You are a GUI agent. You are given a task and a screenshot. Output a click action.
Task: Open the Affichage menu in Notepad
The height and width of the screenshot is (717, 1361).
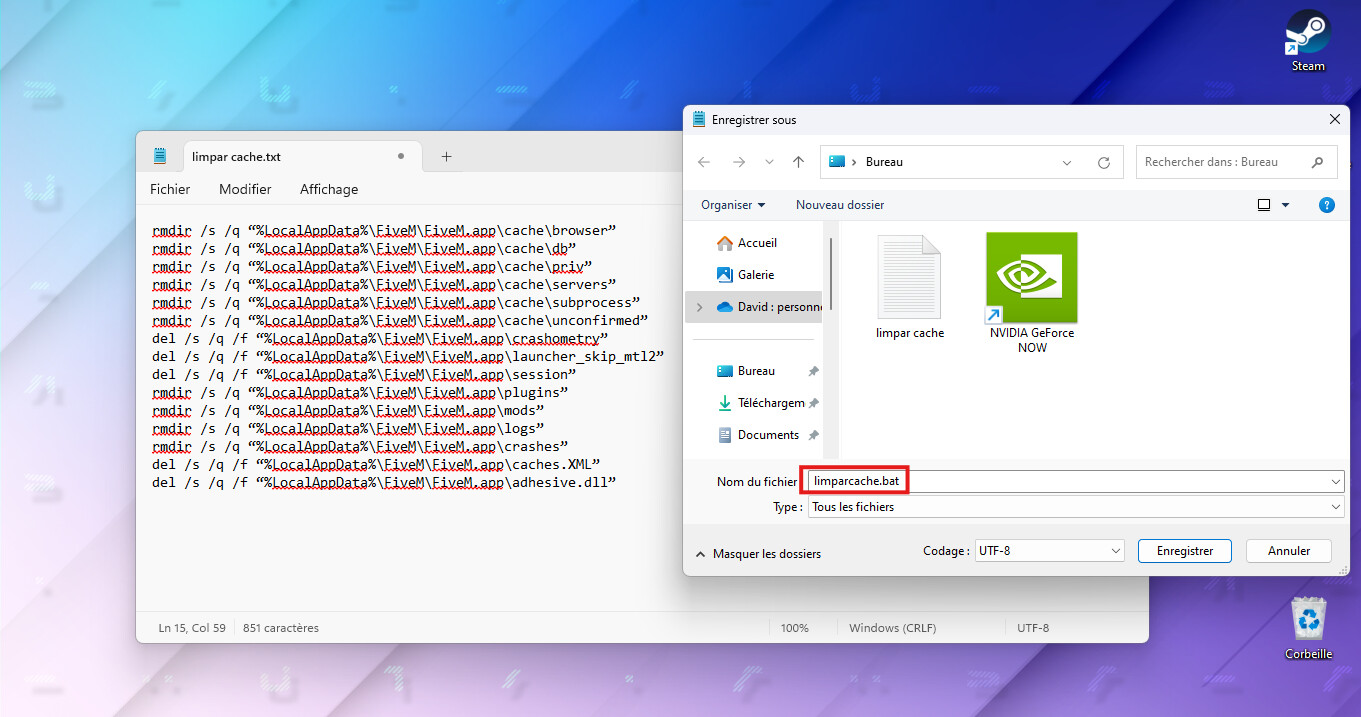[328, 189]
